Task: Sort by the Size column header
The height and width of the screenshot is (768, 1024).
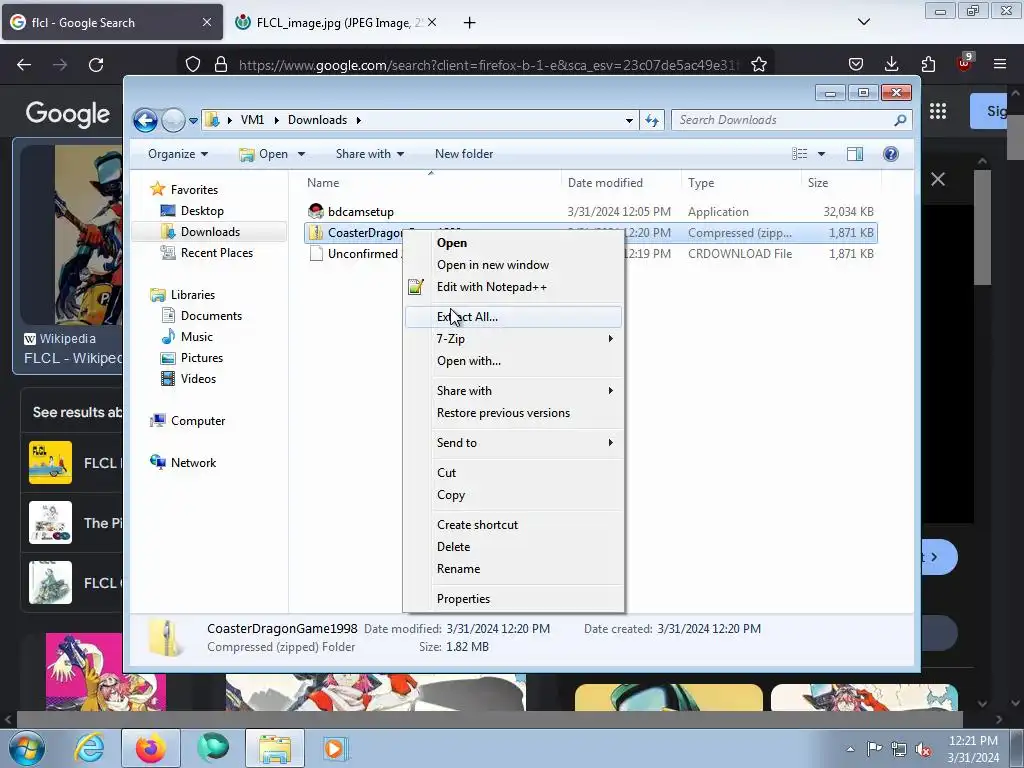Action: (818, 184)
